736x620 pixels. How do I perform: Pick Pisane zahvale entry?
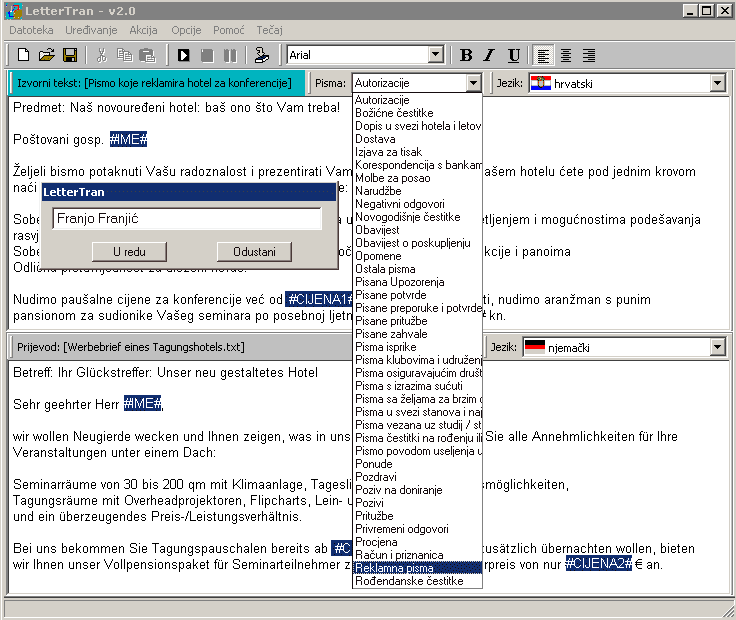[417, 334]
